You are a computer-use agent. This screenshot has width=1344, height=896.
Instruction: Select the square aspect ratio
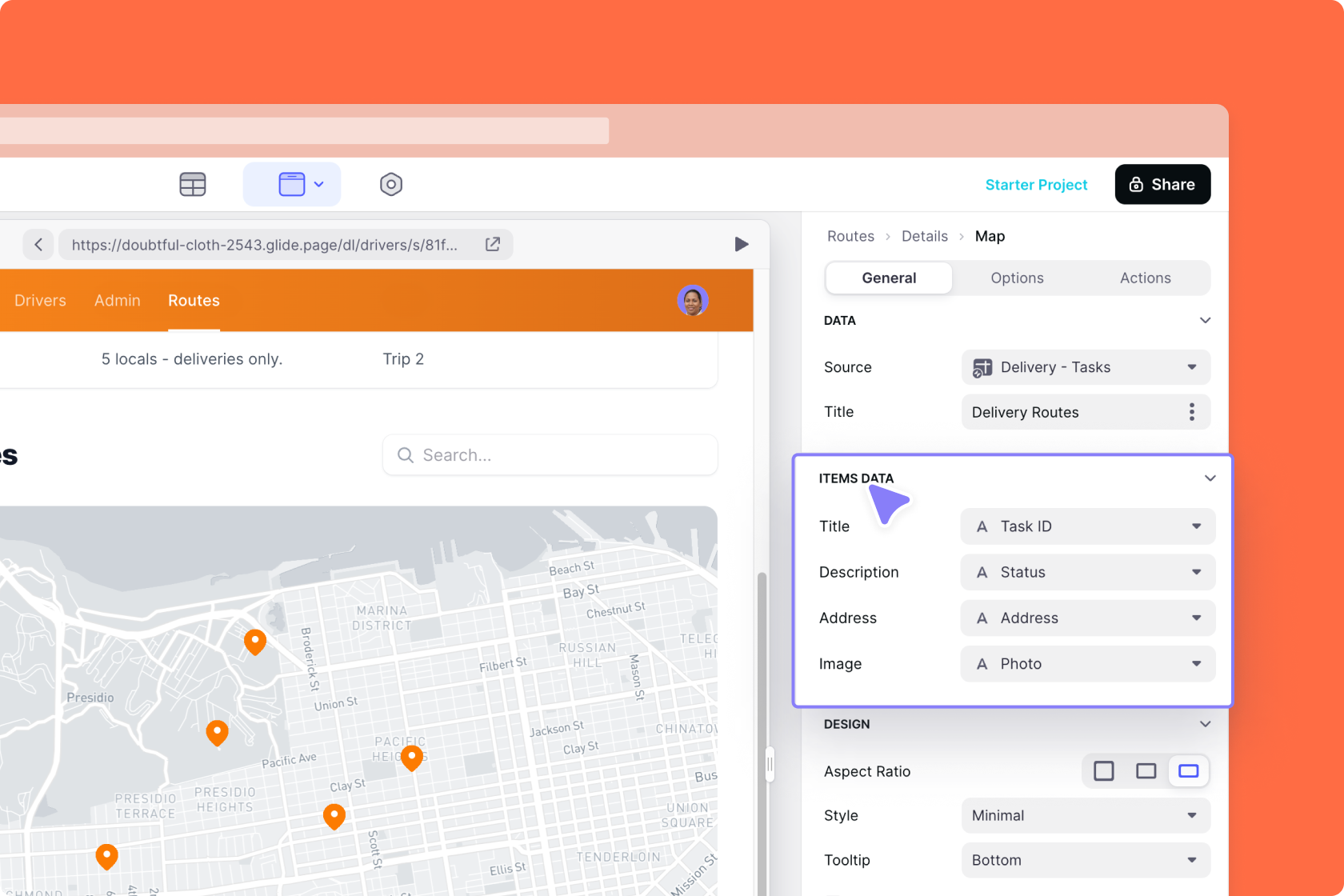1103,771
